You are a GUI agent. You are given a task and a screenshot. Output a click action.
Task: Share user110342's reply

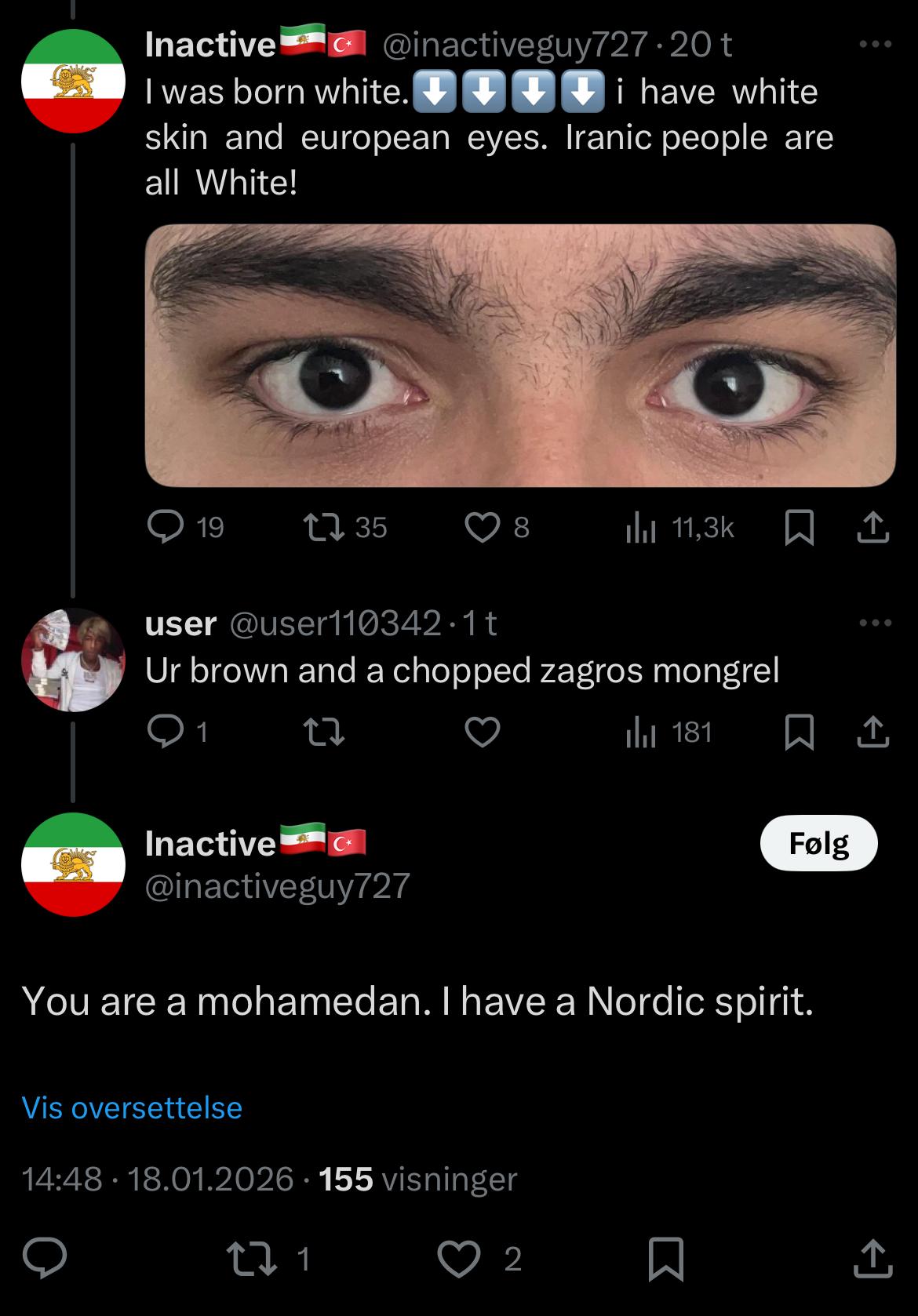[872, 732]
